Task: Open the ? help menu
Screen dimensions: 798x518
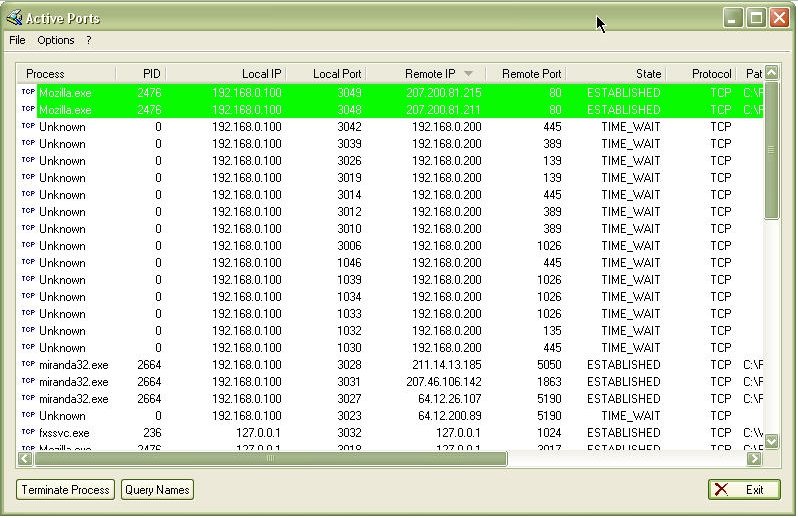Action: [89, 40]
